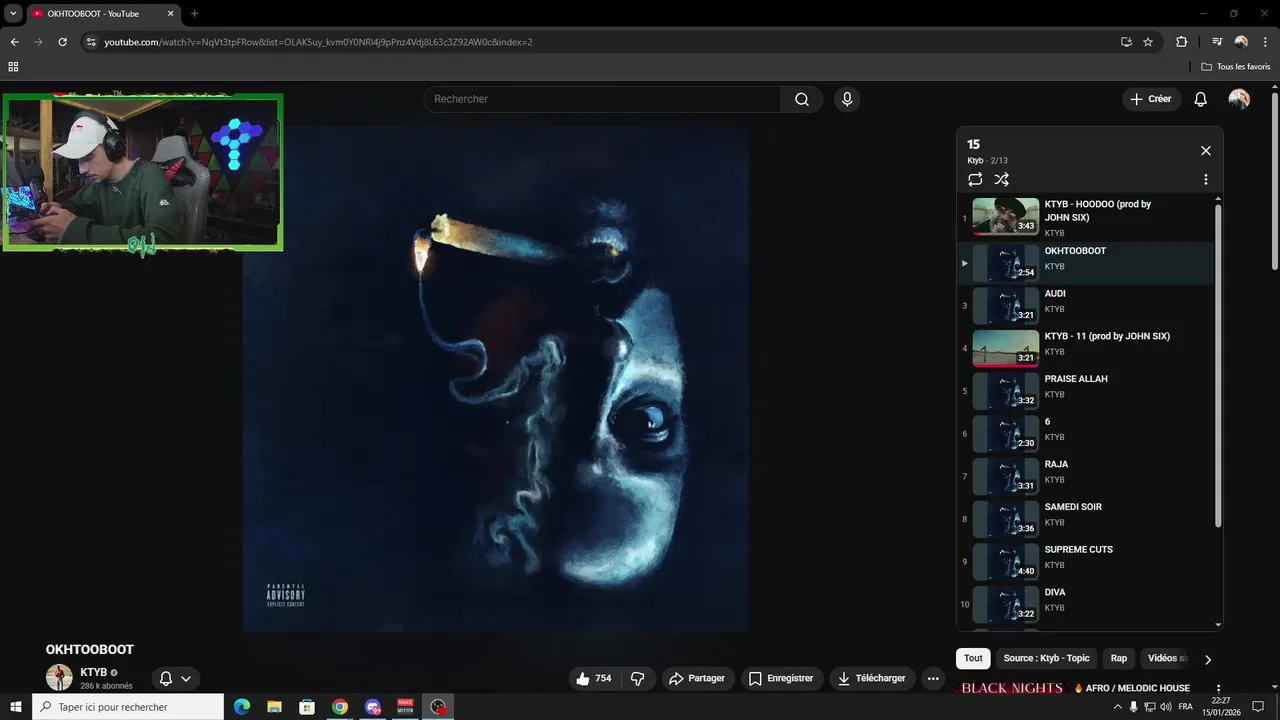
Task: Open the YouTube account avatar menu
Action: pyautogui.click(x=1239, y=99)
